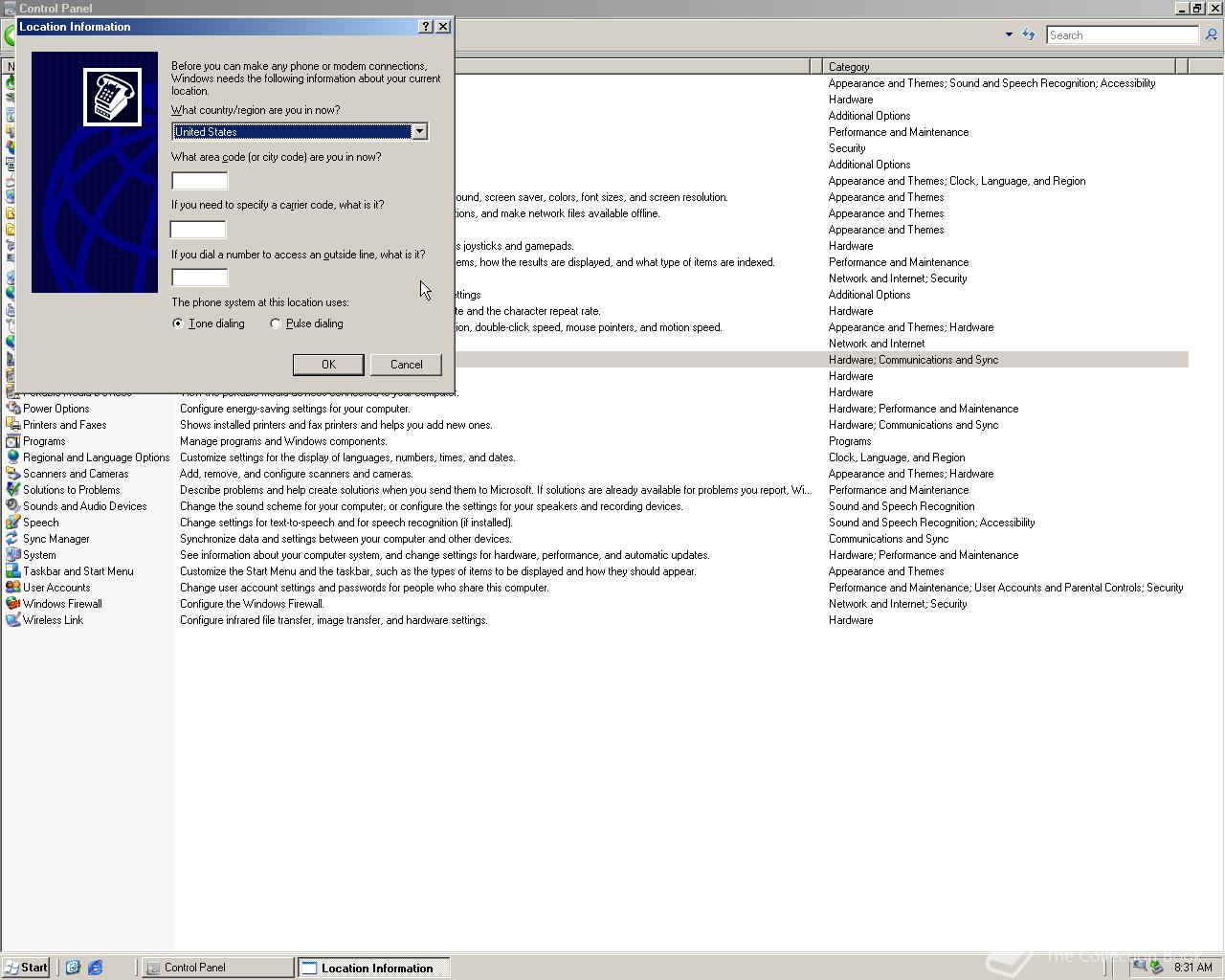Open Regional and Language Options
The height and width of the screenshot is (980, 1225).
(97, 457)
